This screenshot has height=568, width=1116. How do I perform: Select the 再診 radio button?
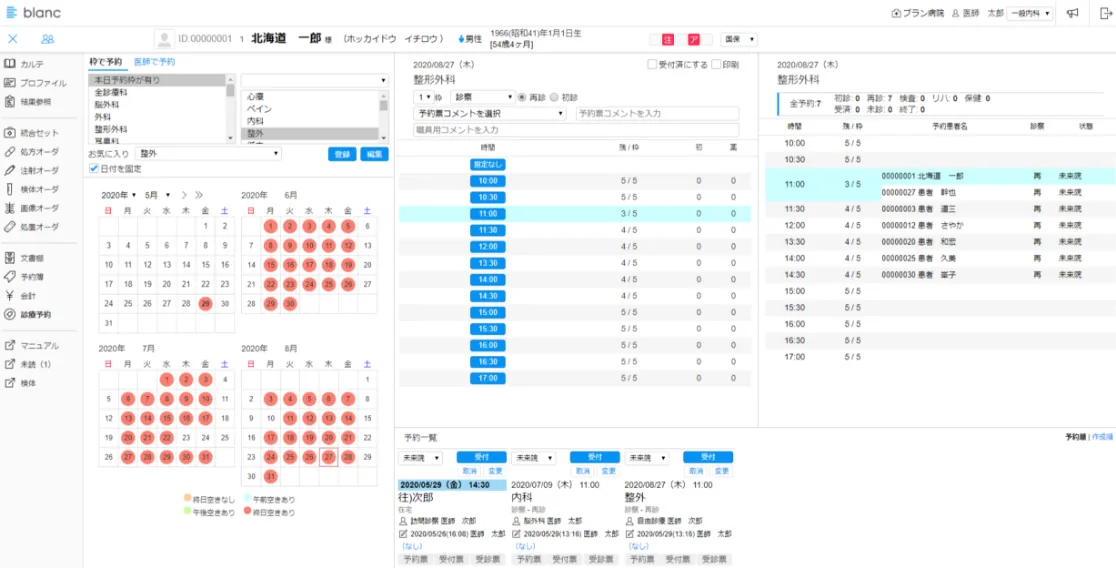pos(522,97)
